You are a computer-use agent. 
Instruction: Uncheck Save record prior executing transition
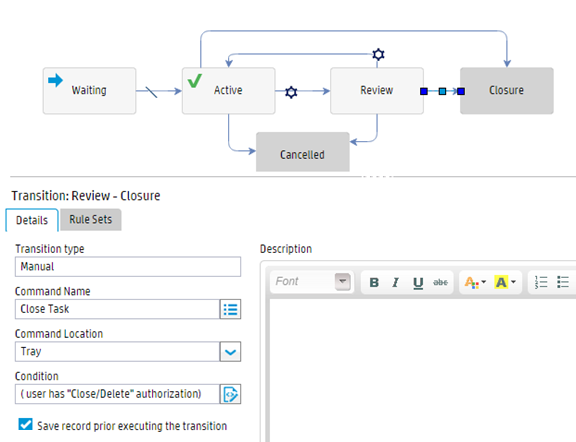tap(25, 424)
